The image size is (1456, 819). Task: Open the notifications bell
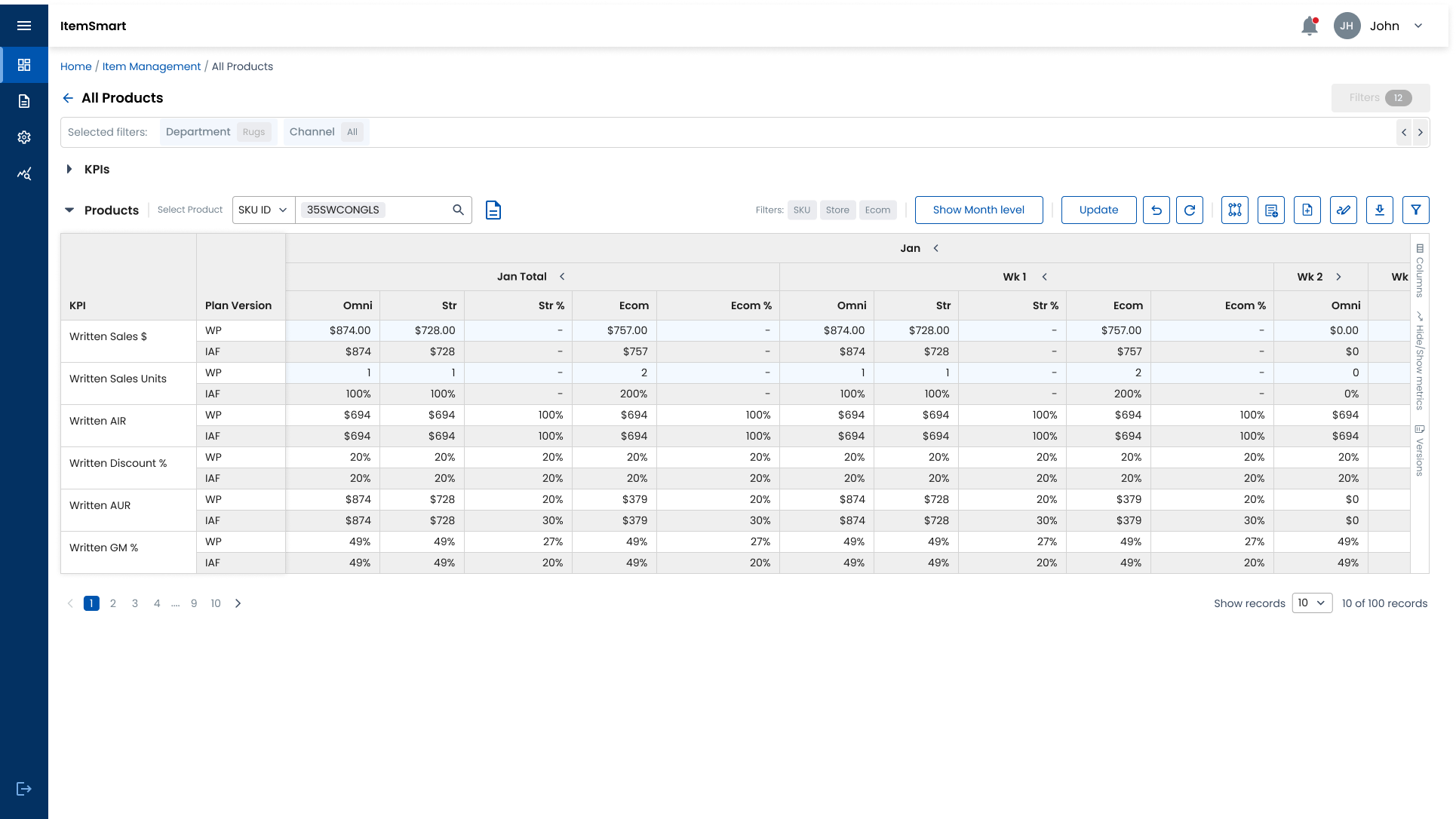pos(1309,26)
